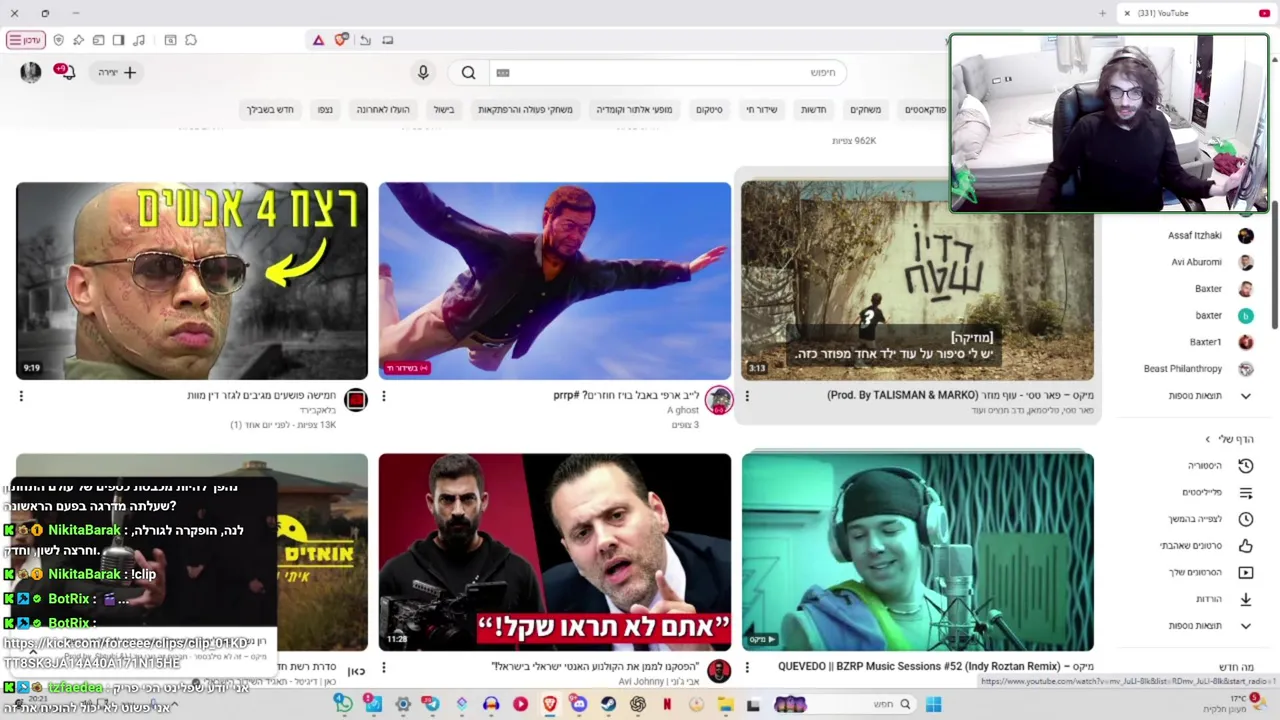This screenshot has height=720, width=1280.
Task: Open the QUEVEDO BZRP mix thumbnail
Action: pyautogui.click(x=917, y=552)
